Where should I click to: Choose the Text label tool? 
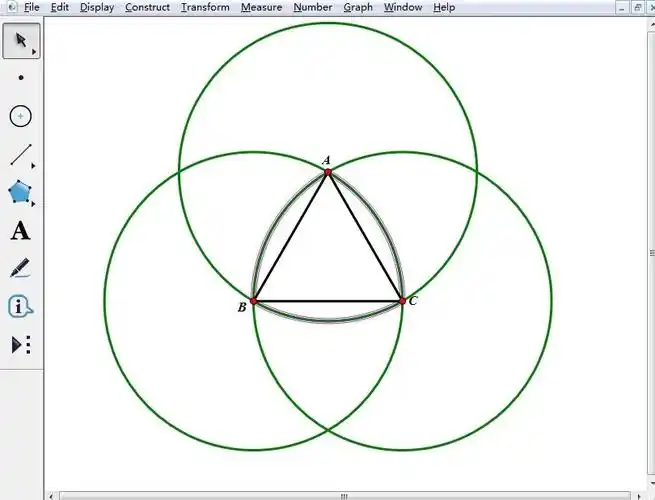pos(21,231)
